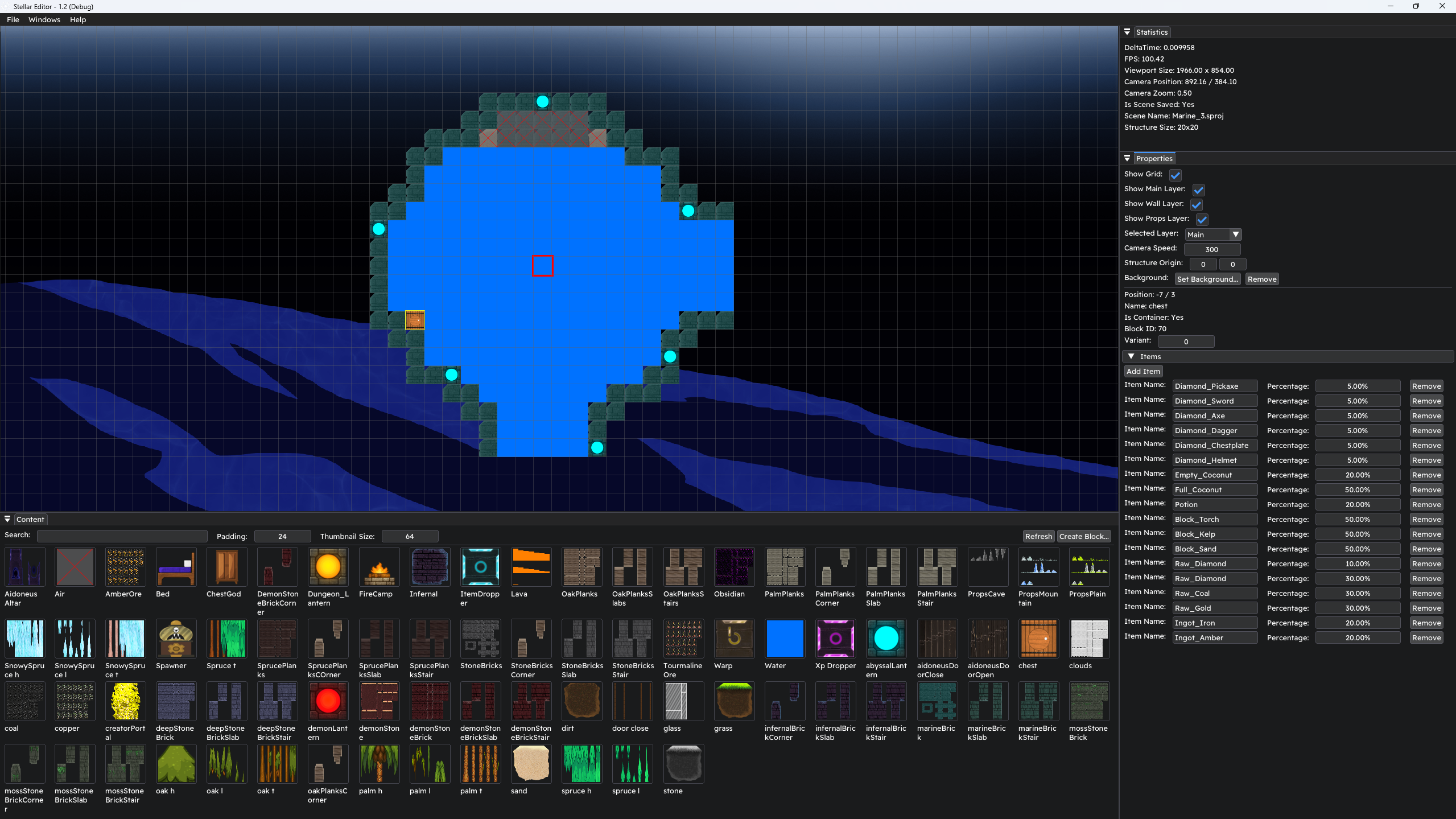Click the Search input field
Viewport: 1456px width, 819px height.
point(122,536)
